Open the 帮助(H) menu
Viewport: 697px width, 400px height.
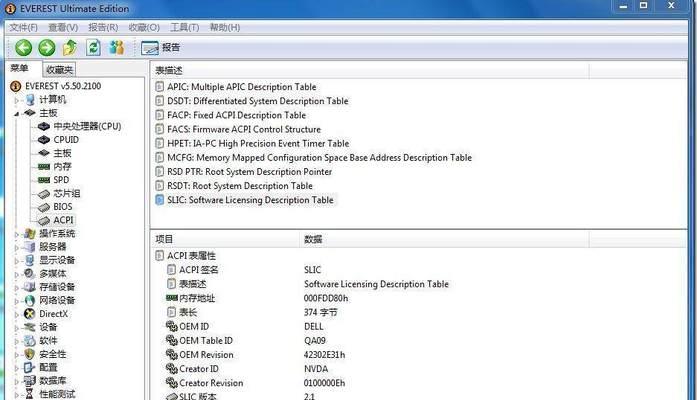[x=225, y=28]
